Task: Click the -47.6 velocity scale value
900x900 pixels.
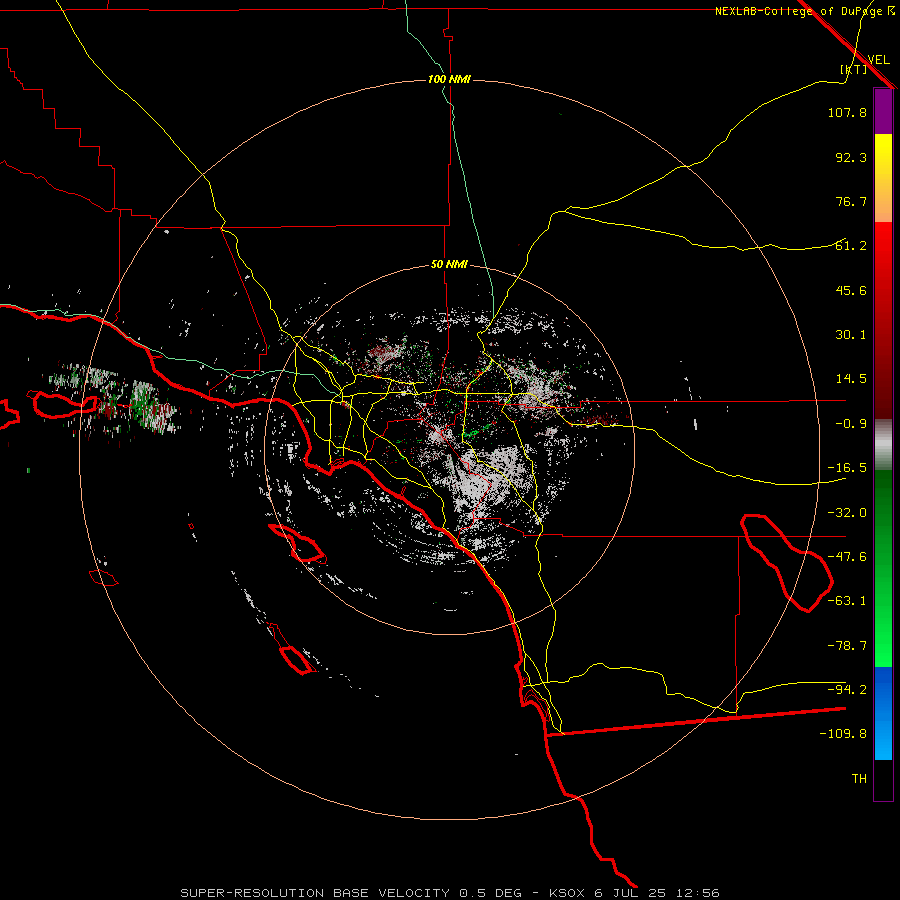Action: click(x=847, y=557)
